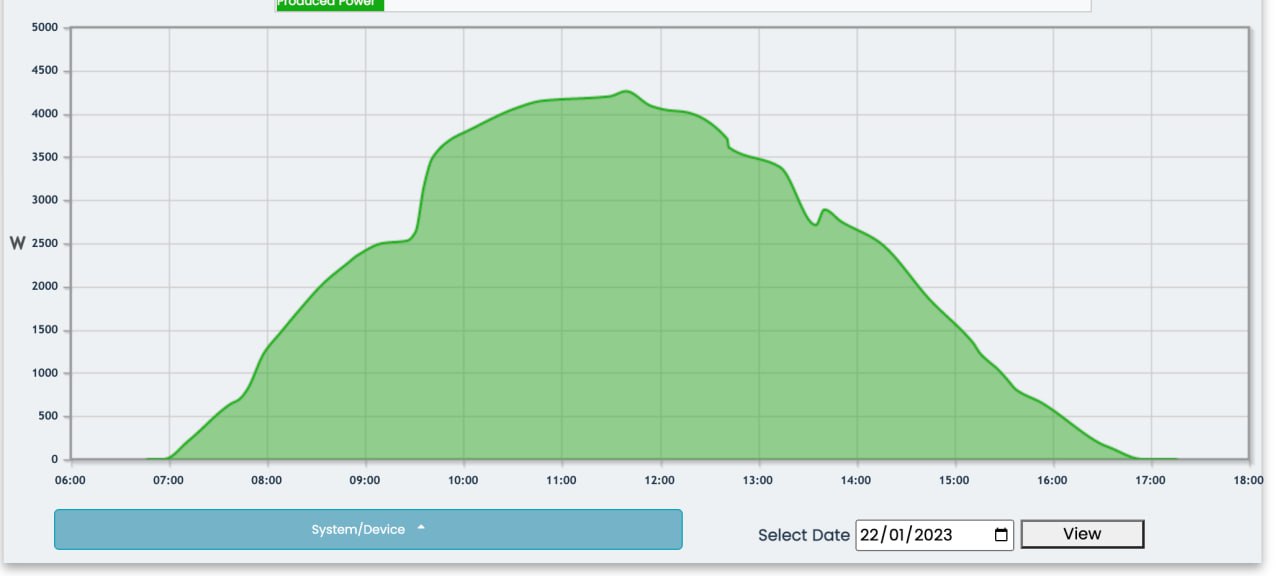
Task: Select the year segment 2023 in date
Action: 930,535
